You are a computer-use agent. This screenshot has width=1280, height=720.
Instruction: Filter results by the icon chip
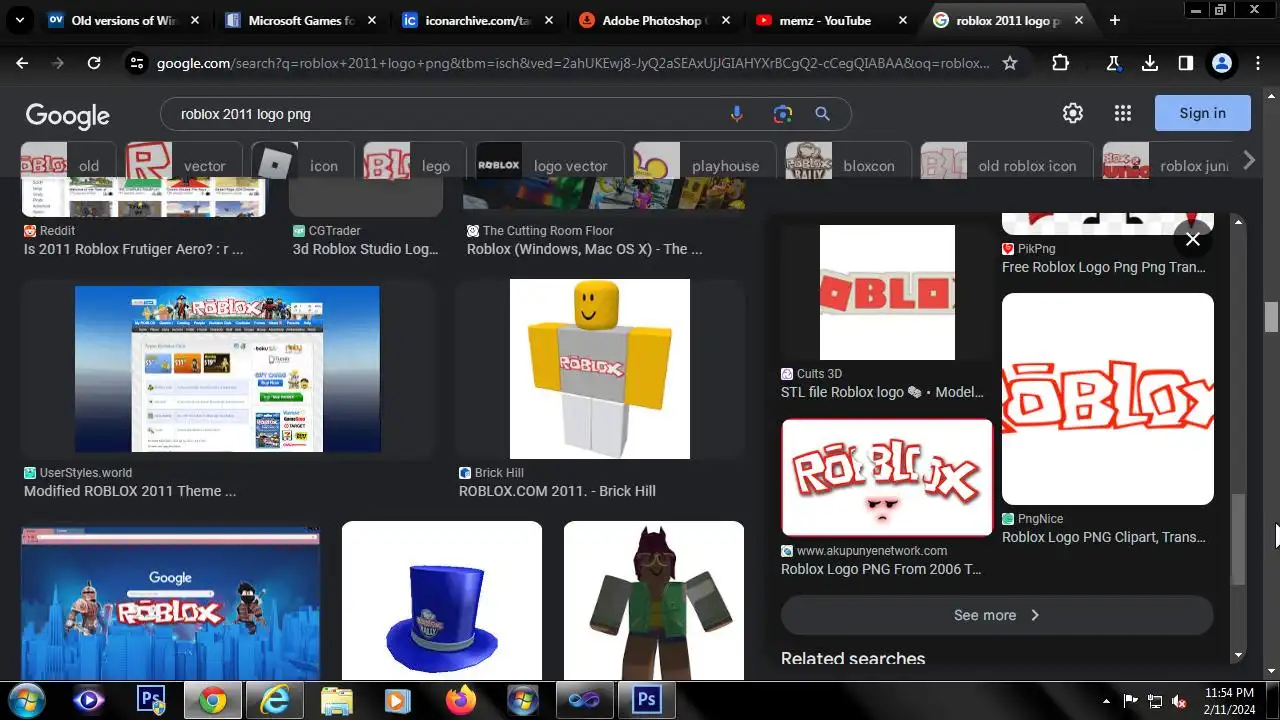303,163
